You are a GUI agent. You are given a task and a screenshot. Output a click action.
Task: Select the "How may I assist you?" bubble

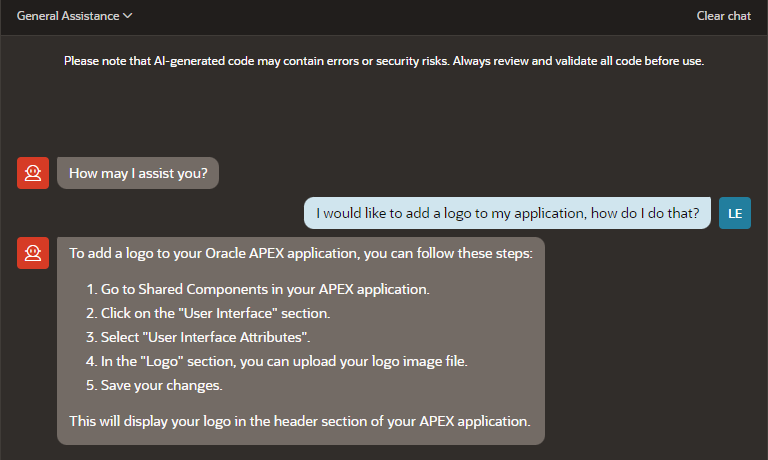point(138,173)
